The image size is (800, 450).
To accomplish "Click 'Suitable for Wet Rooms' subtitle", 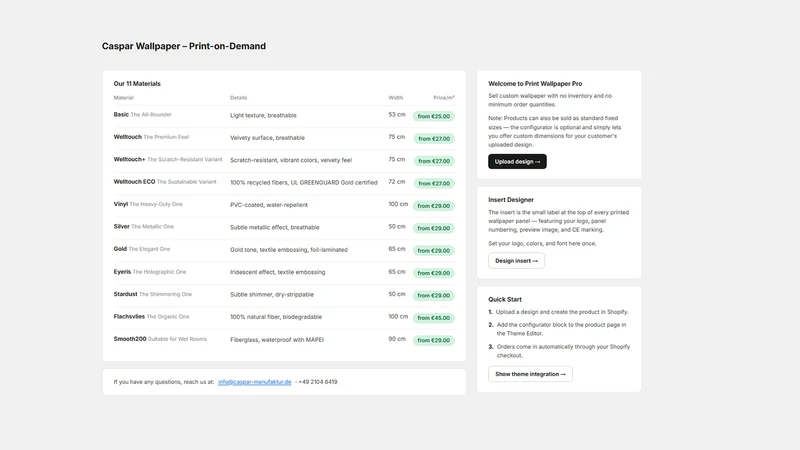I will pos(177,339).
